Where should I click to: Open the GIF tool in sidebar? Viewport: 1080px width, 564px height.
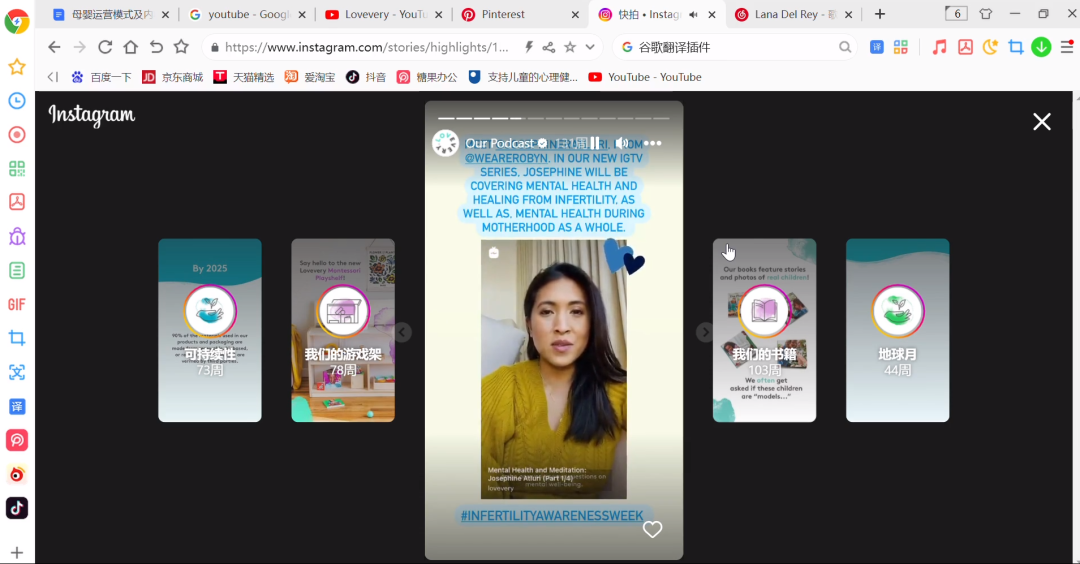pos(17,304)
